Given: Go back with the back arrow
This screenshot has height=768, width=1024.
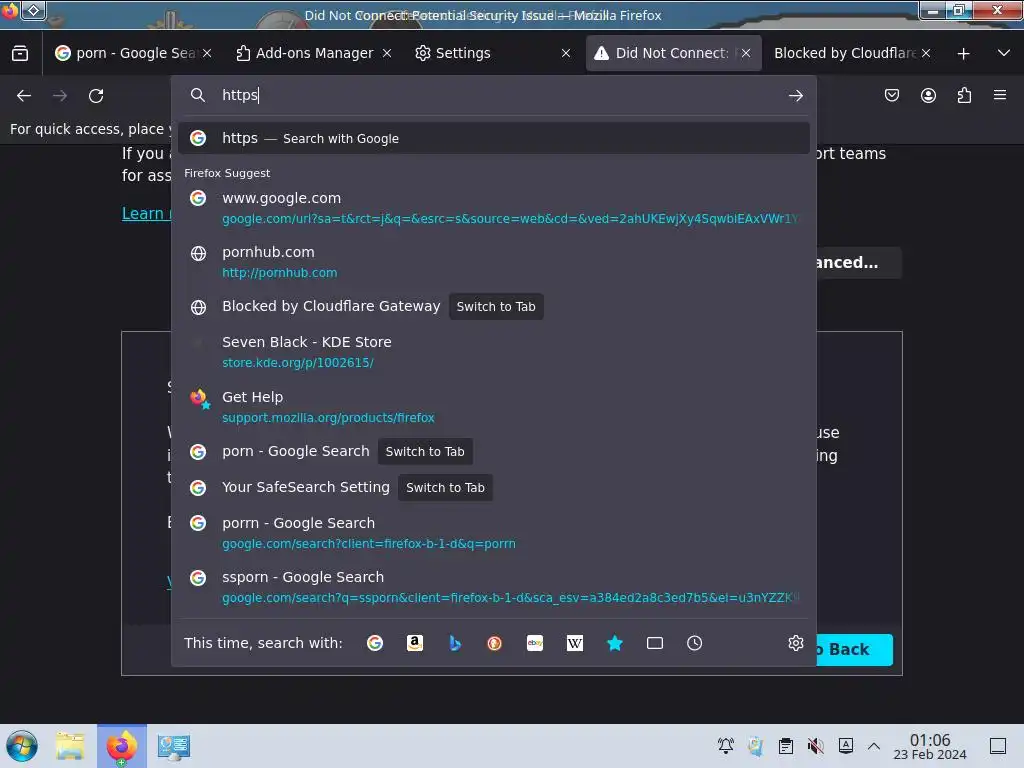Looking at the screenshot, I should tap(24, 96).
